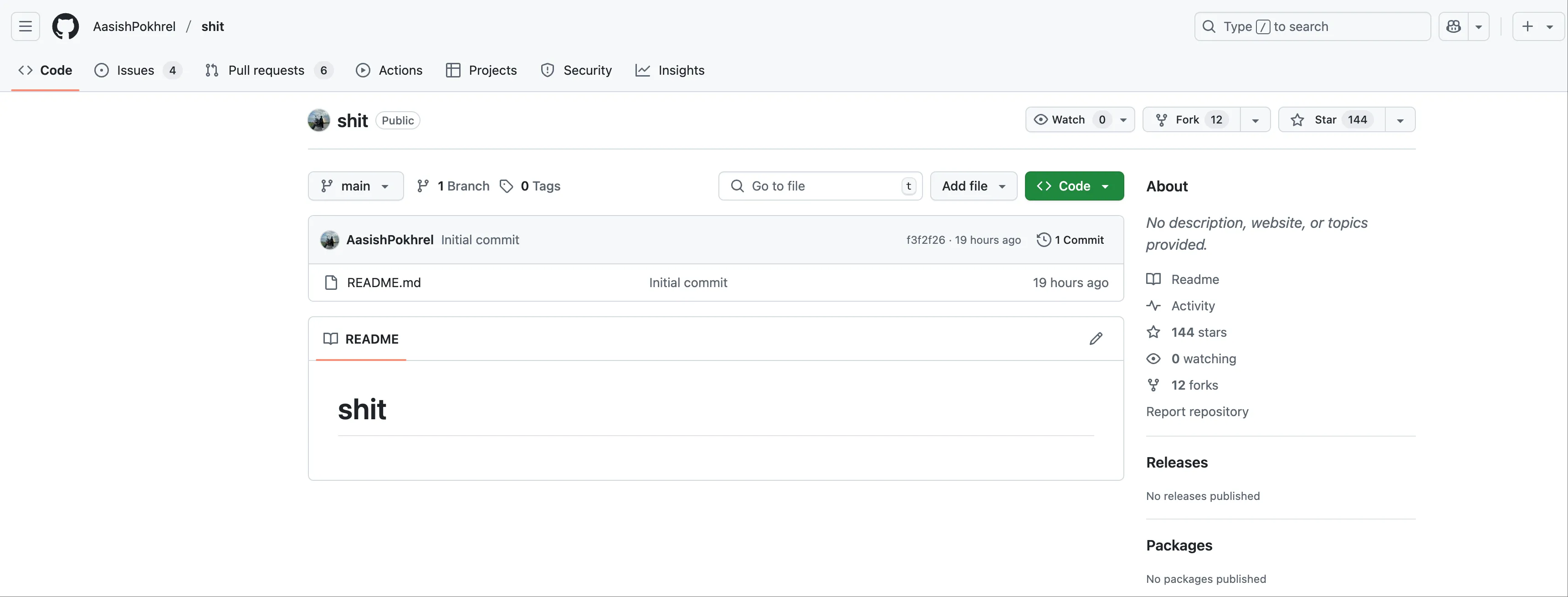The height and width of the screenshot is (597, 1568).
Task: Select the README tab in file viewer
Action: tap(361, 339)
